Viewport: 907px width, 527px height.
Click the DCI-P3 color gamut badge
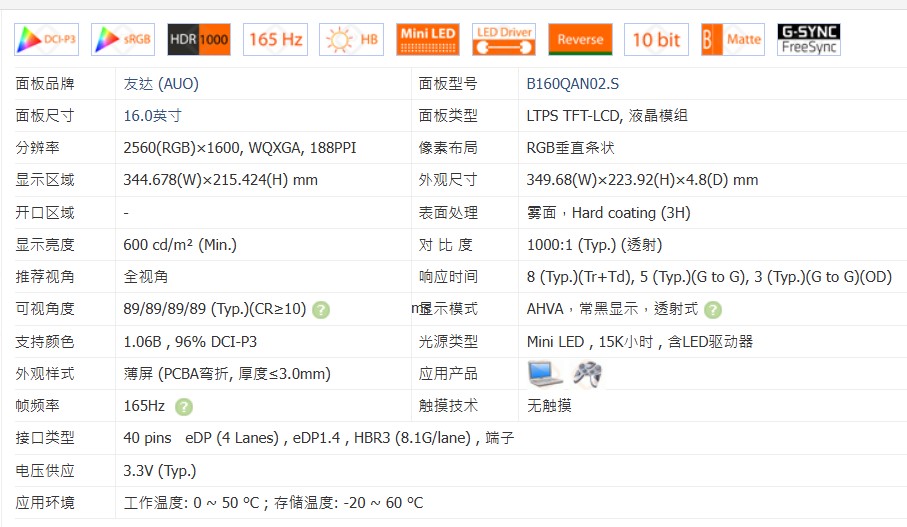(47, 40)
